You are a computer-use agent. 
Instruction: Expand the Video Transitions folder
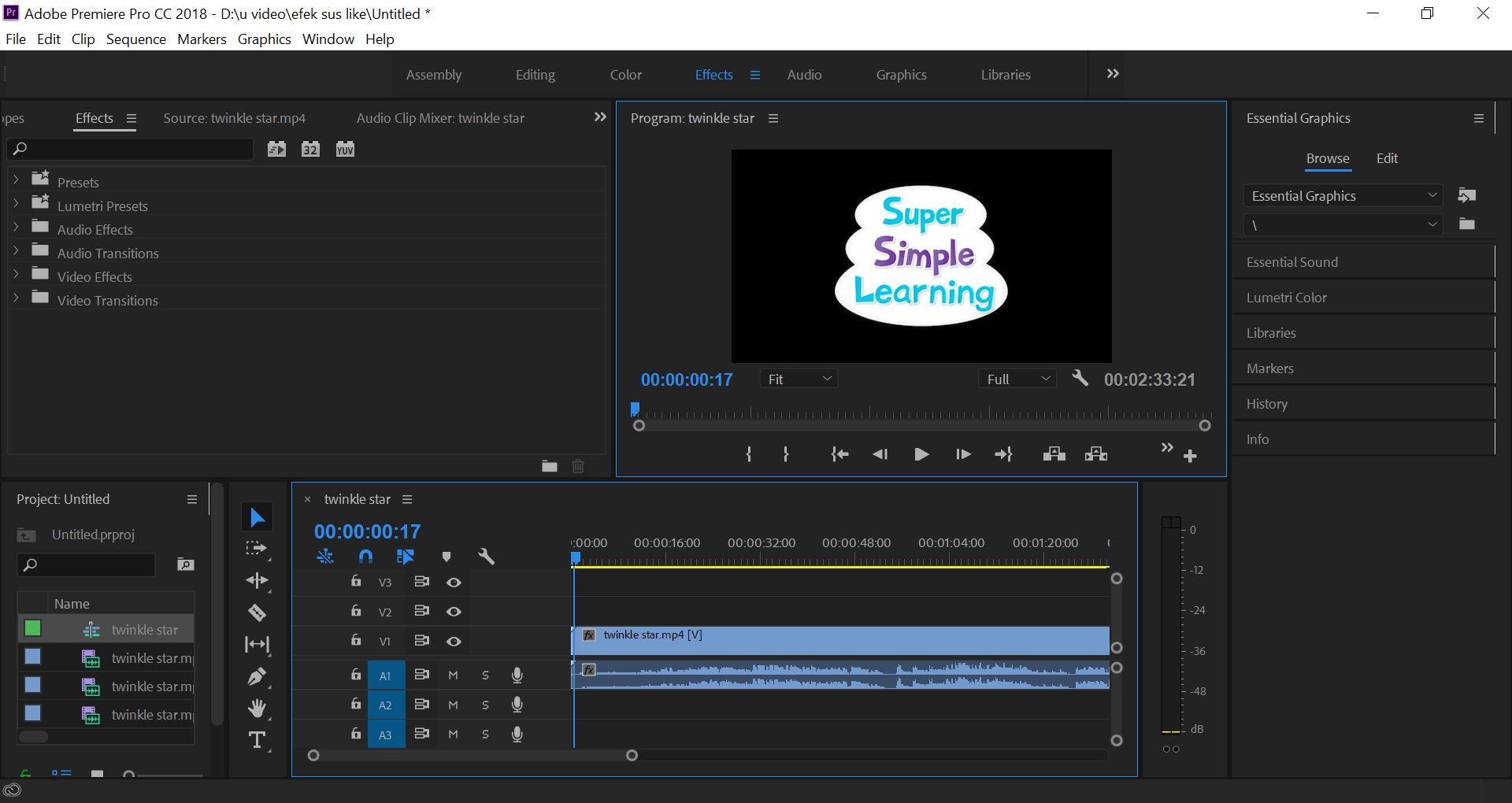click(15, 300)
